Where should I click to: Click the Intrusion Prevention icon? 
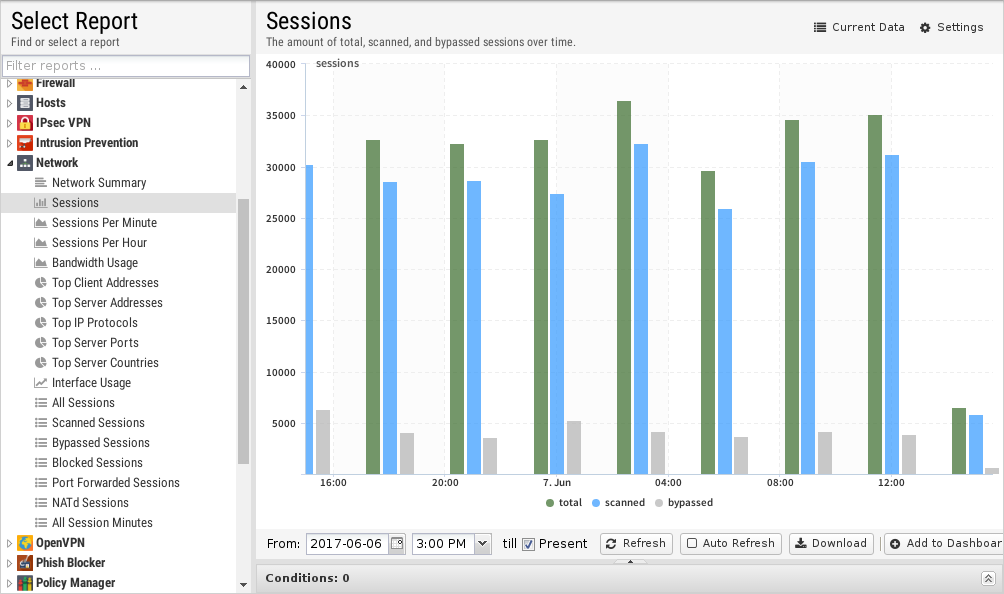click(24, 143)
